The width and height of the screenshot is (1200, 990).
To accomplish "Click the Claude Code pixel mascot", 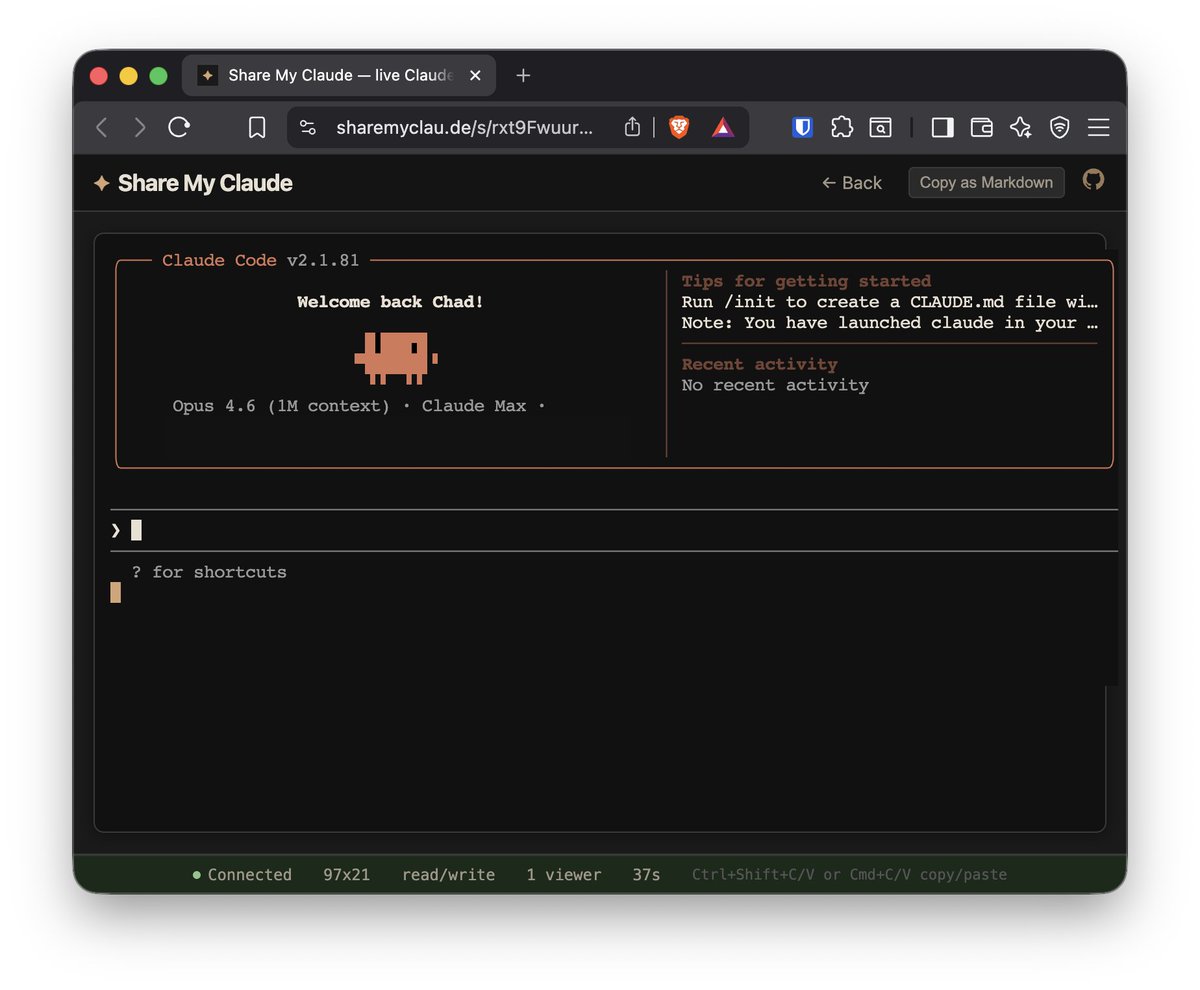I will (x=396, y=358).
